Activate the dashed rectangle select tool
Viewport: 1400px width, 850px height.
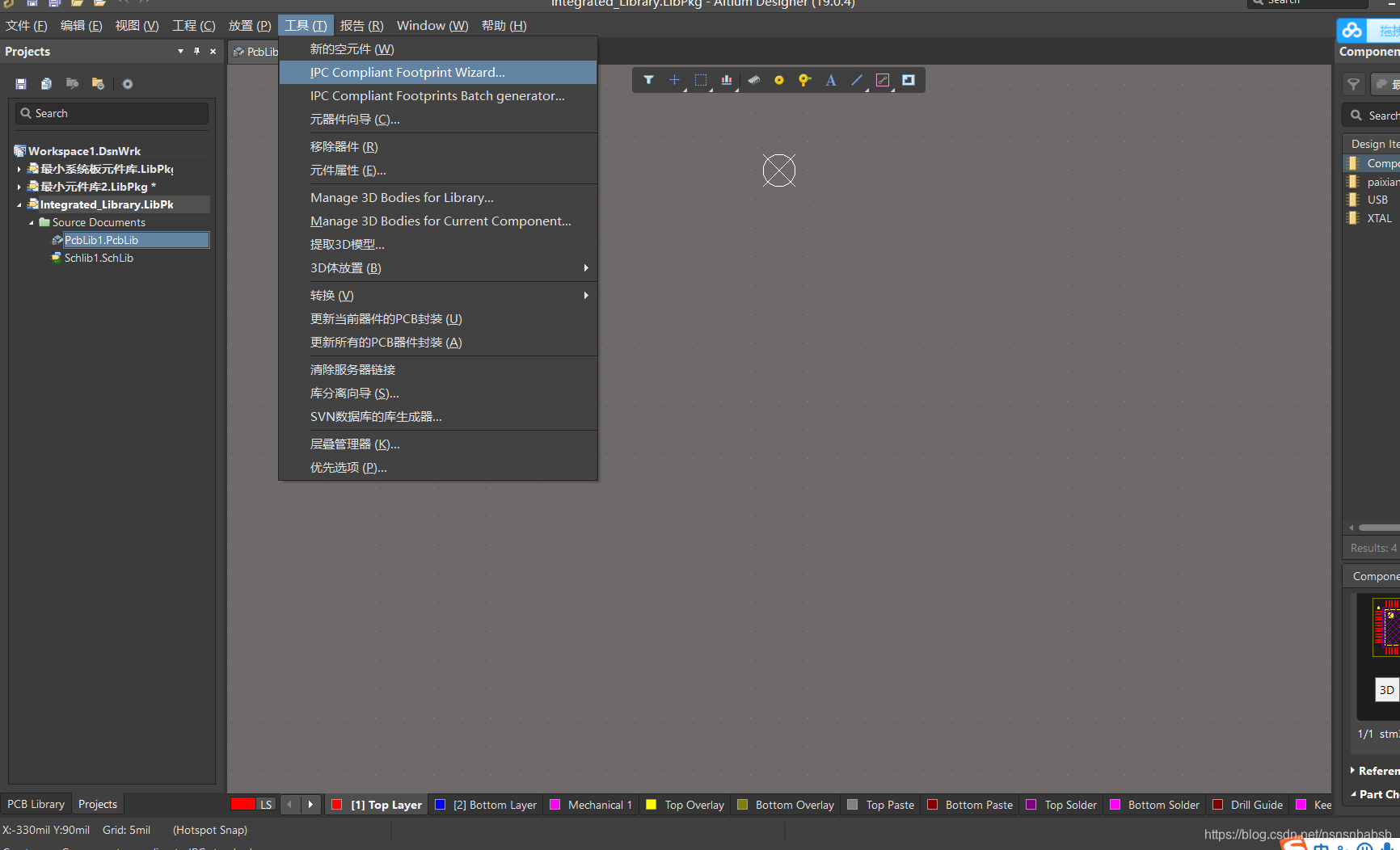[x=701, y=80]
